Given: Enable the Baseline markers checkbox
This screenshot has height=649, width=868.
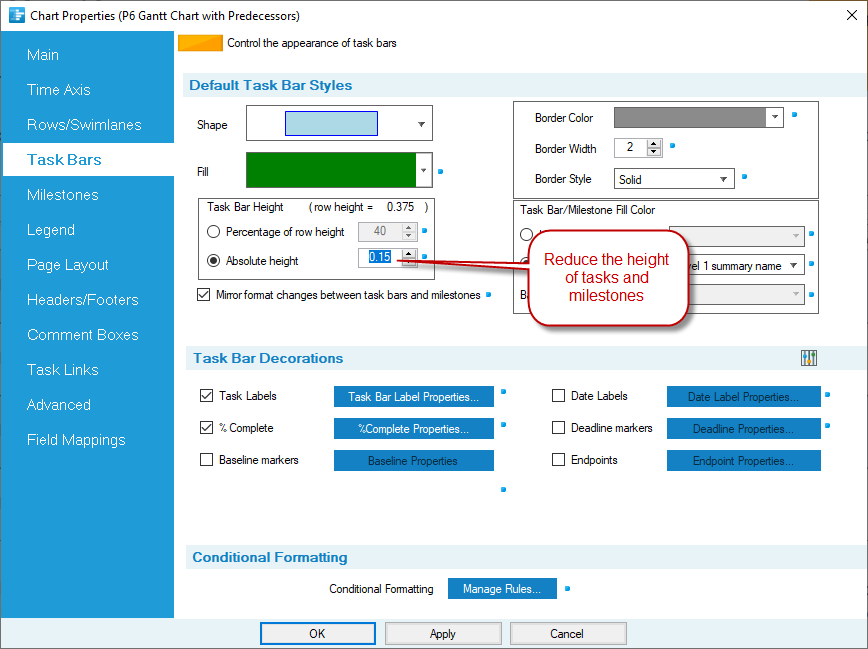Looking at the screenshot, I should point(207,460).
